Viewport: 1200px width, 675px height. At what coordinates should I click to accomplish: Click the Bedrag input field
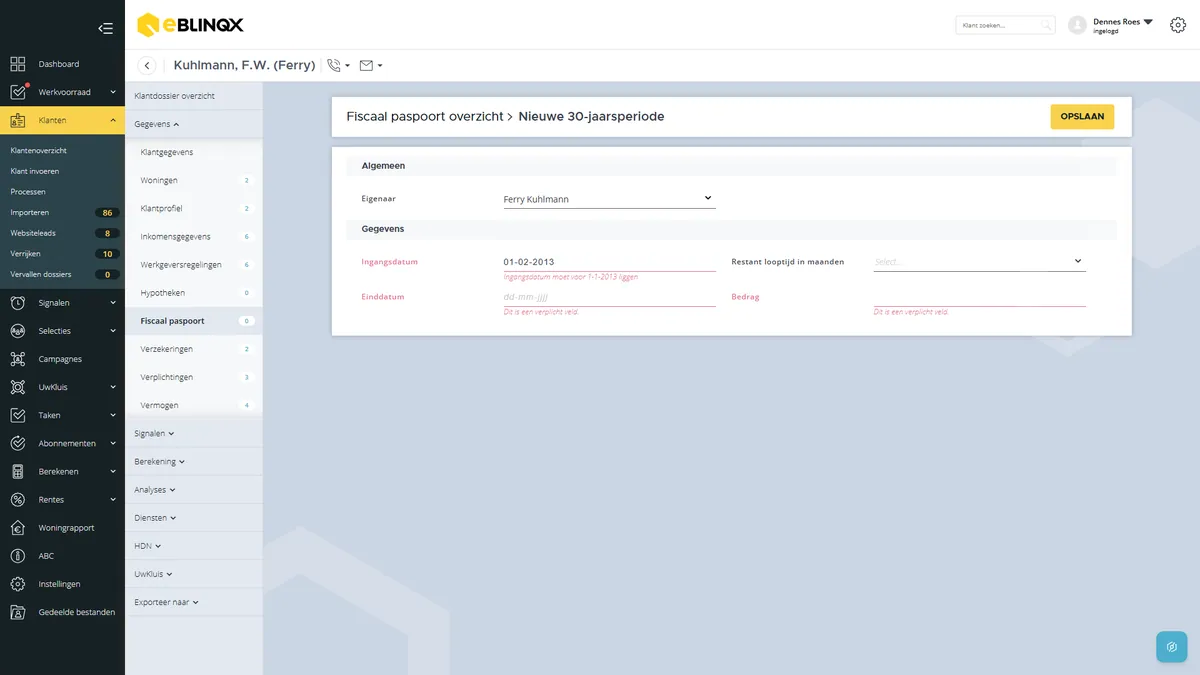click(x=979, y=297)
